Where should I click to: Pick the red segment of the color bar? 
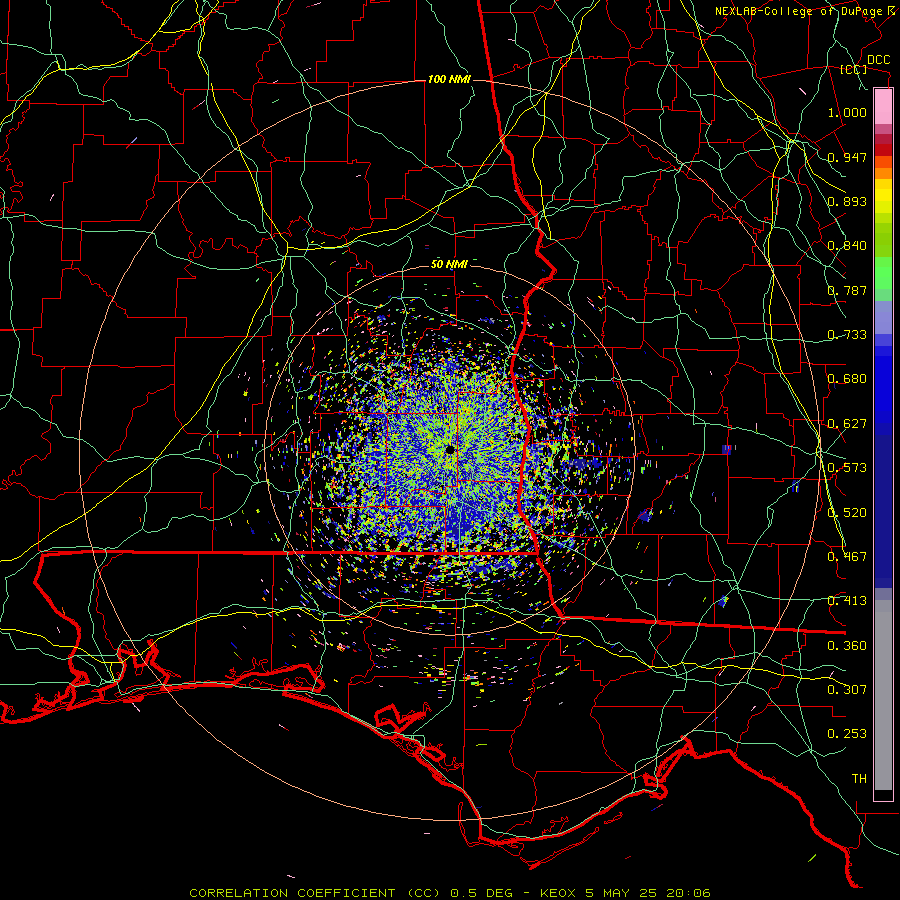(x=883, y=150)
